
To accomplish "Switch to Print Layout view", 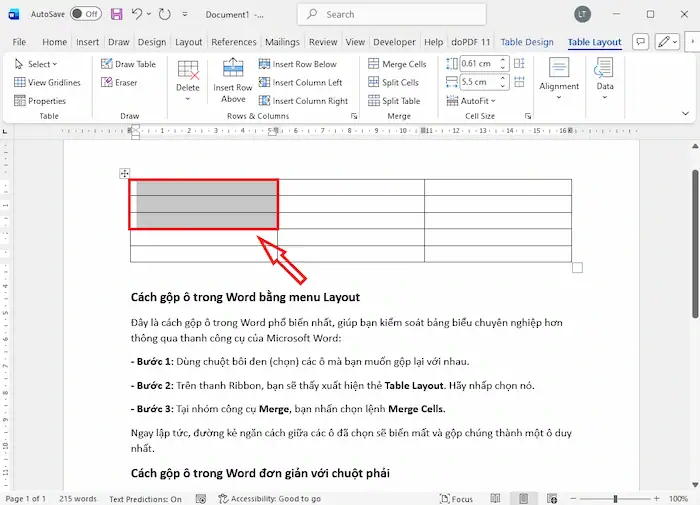I will (524, 498).
